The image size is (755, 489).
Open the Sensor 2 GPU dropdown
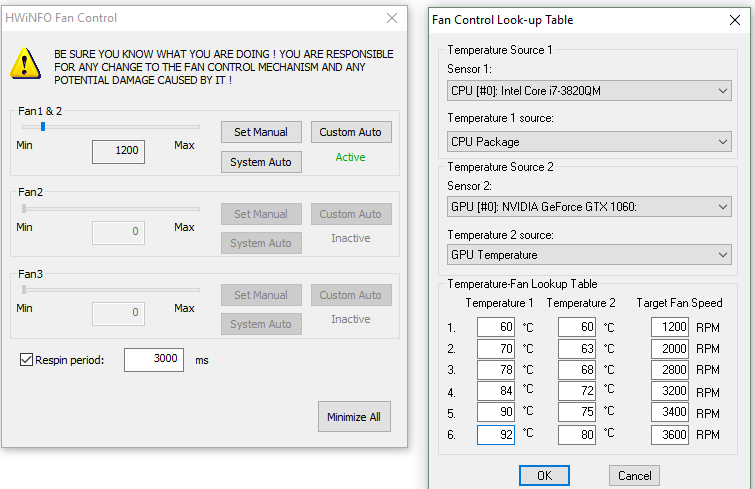click(589, 207)
